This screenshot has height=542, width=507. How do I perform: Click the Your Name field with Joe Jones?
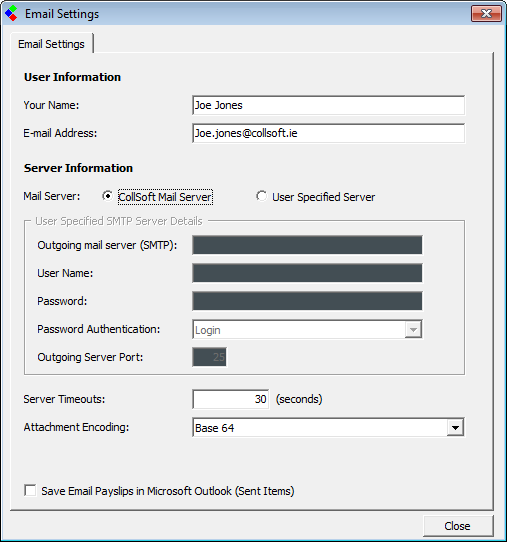point(328,105)
